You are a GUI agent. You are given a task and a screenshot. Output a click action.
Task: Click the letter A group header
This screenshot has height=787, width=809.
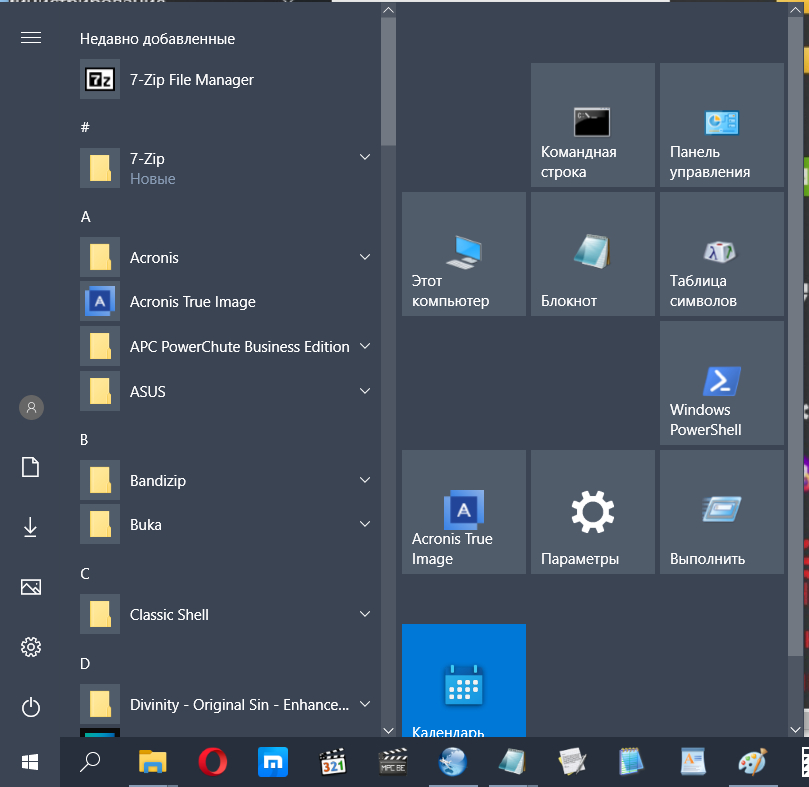86,217
